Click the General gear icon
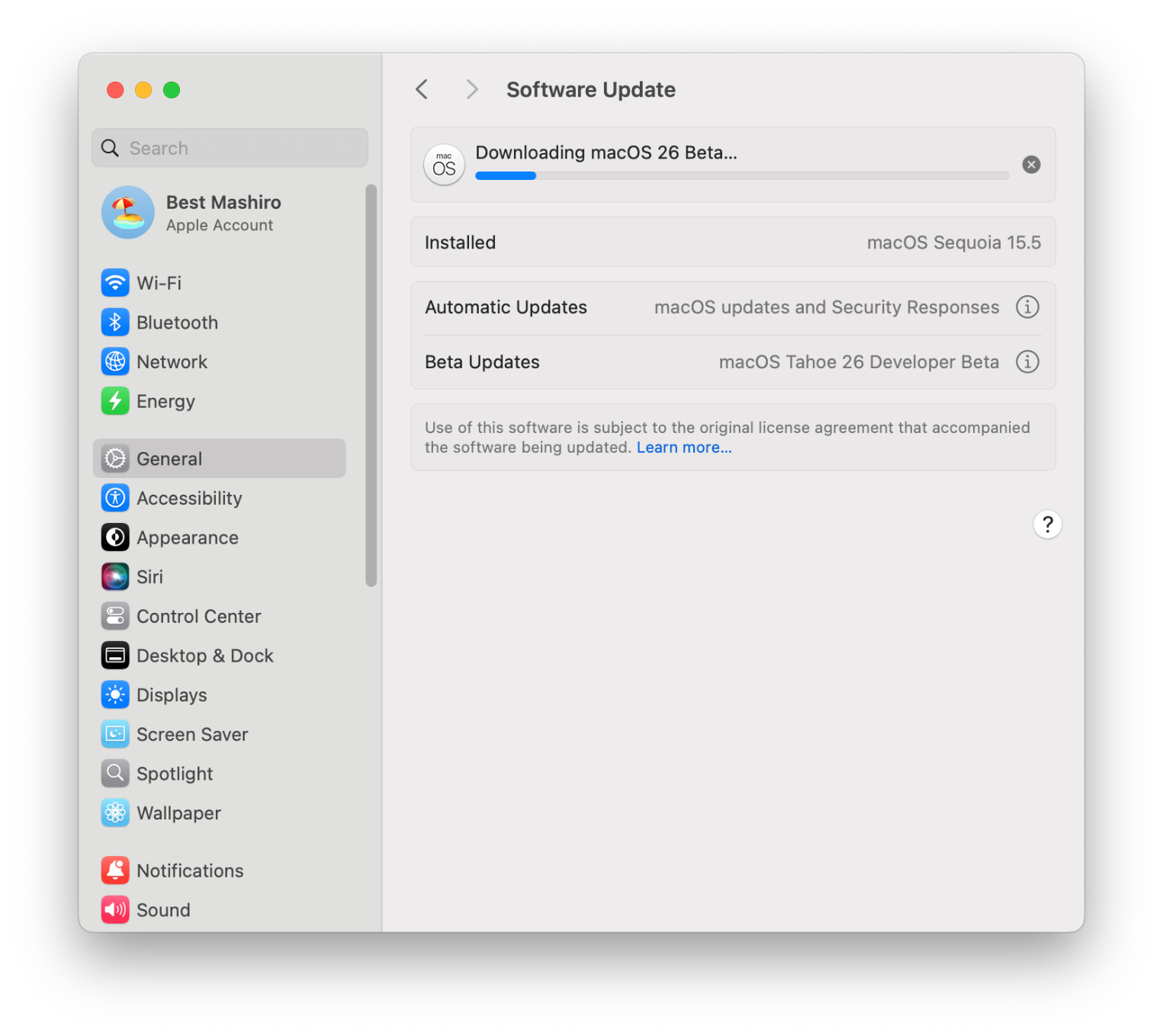Screen dimensions: 1163x1036 pos(115,459)
